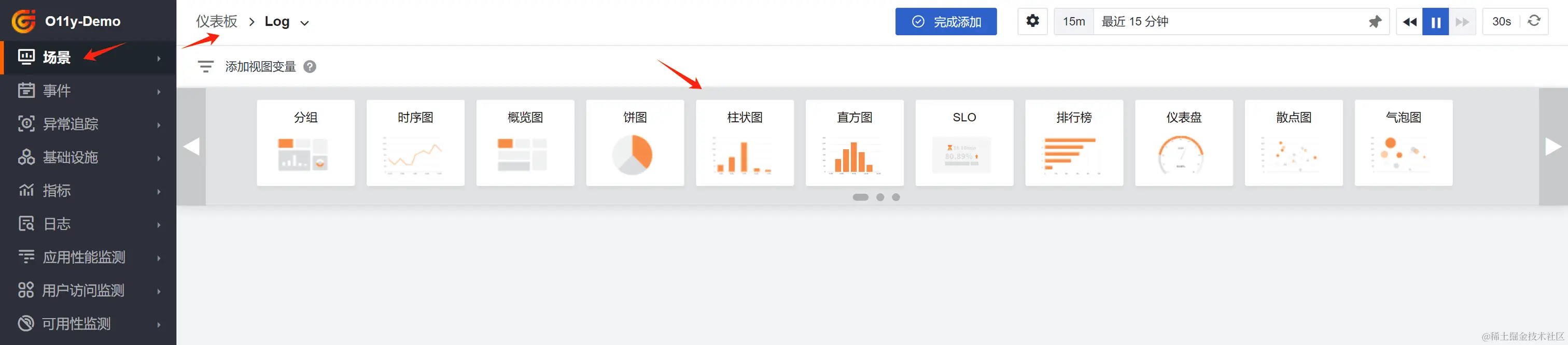This screenshot has width=1568, height=345.
Task: Click the filter lines icon
Action: click(x=206, y=66)
